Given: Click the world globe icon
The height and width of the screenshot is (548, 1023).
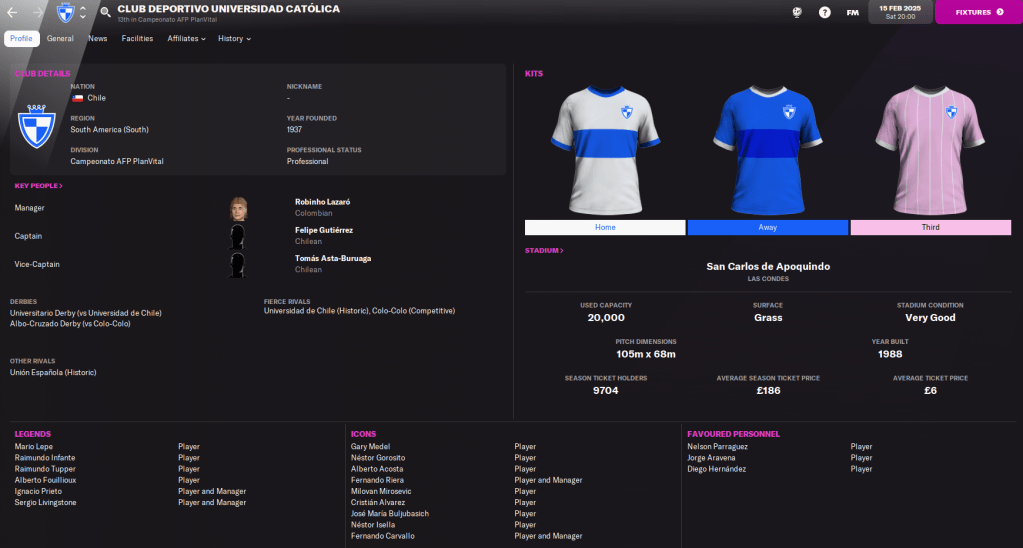Looking at the screenshot, I should pos(796,12).
